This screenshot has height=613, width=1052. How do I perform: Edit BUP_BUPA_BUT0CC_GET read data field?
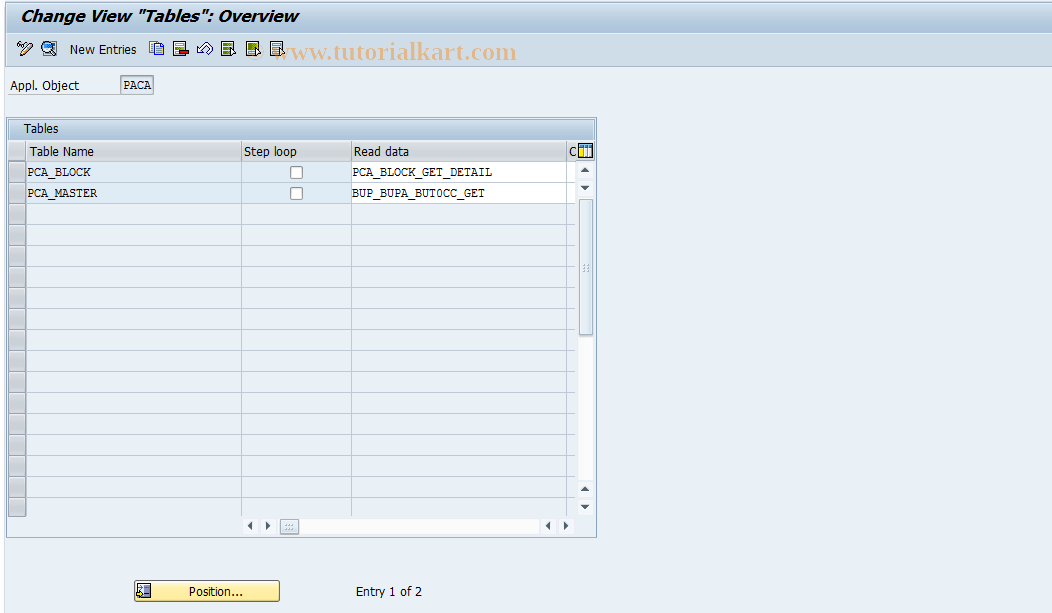pos(459,193)
